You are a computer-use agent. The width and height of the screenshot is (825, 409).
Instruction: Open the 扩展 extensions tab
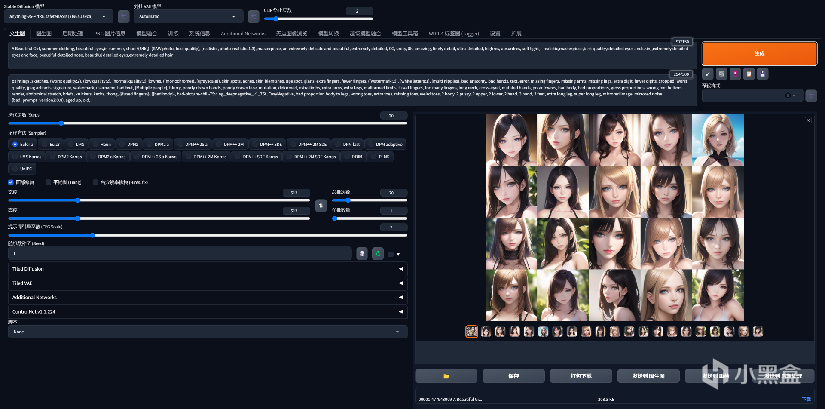(x=516, y=33)
